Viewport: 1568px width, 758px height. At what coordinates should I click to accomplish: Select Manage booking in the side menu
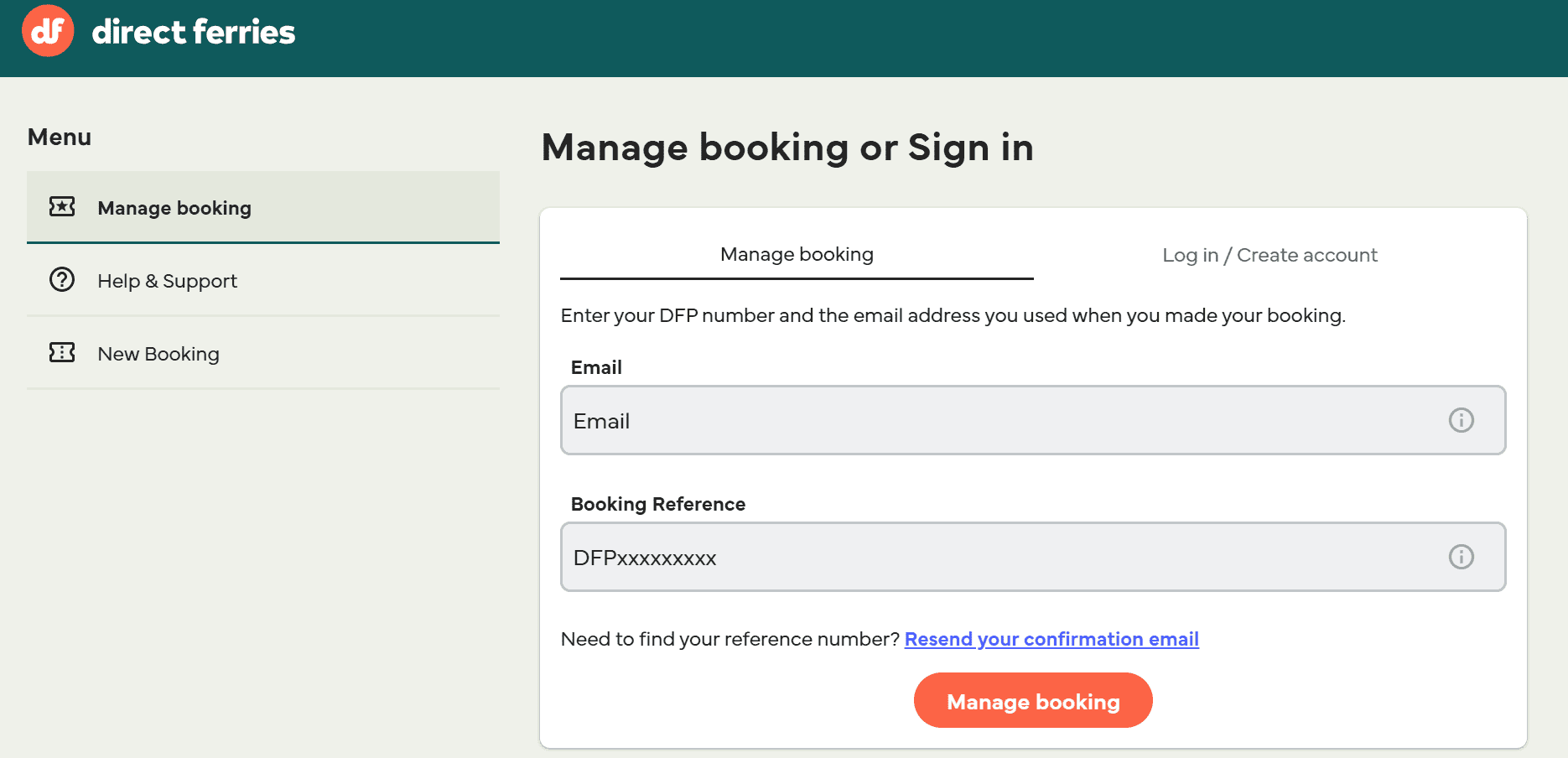(263, 207)
